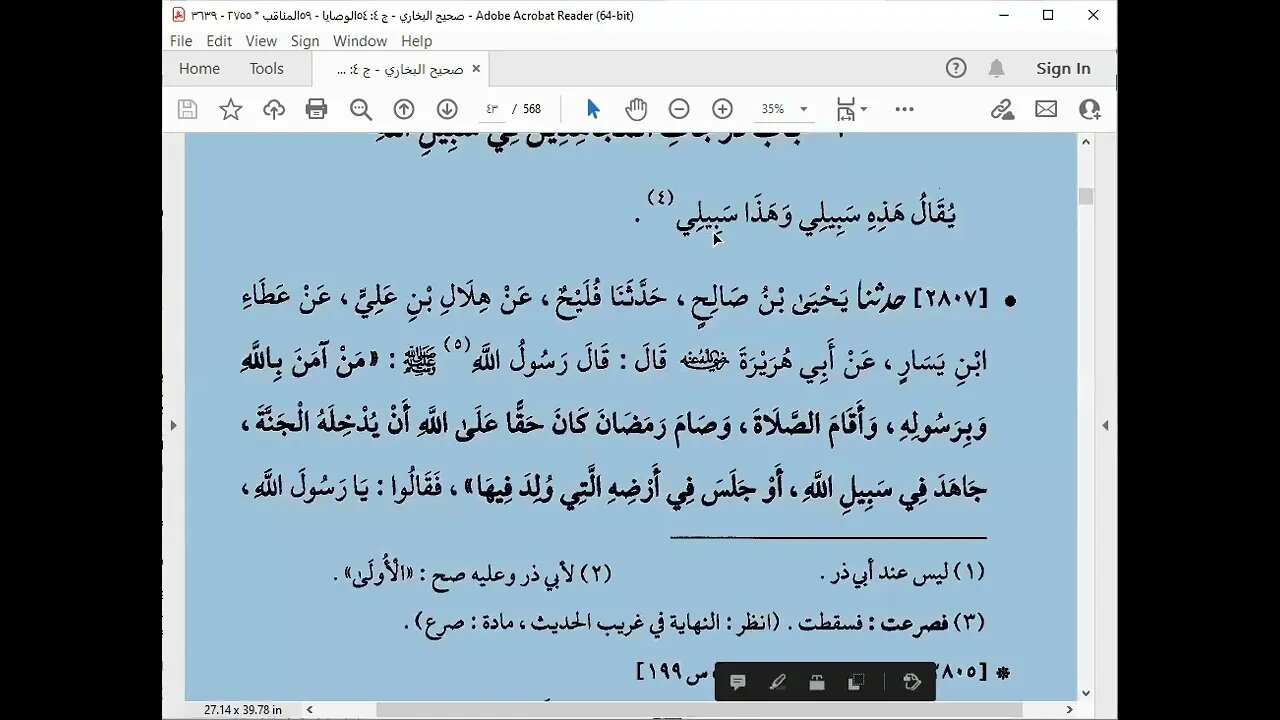This screenshot has height=720, width=1280.
Task: Open notifications bell icon
Action: click(x=997, y=68)
